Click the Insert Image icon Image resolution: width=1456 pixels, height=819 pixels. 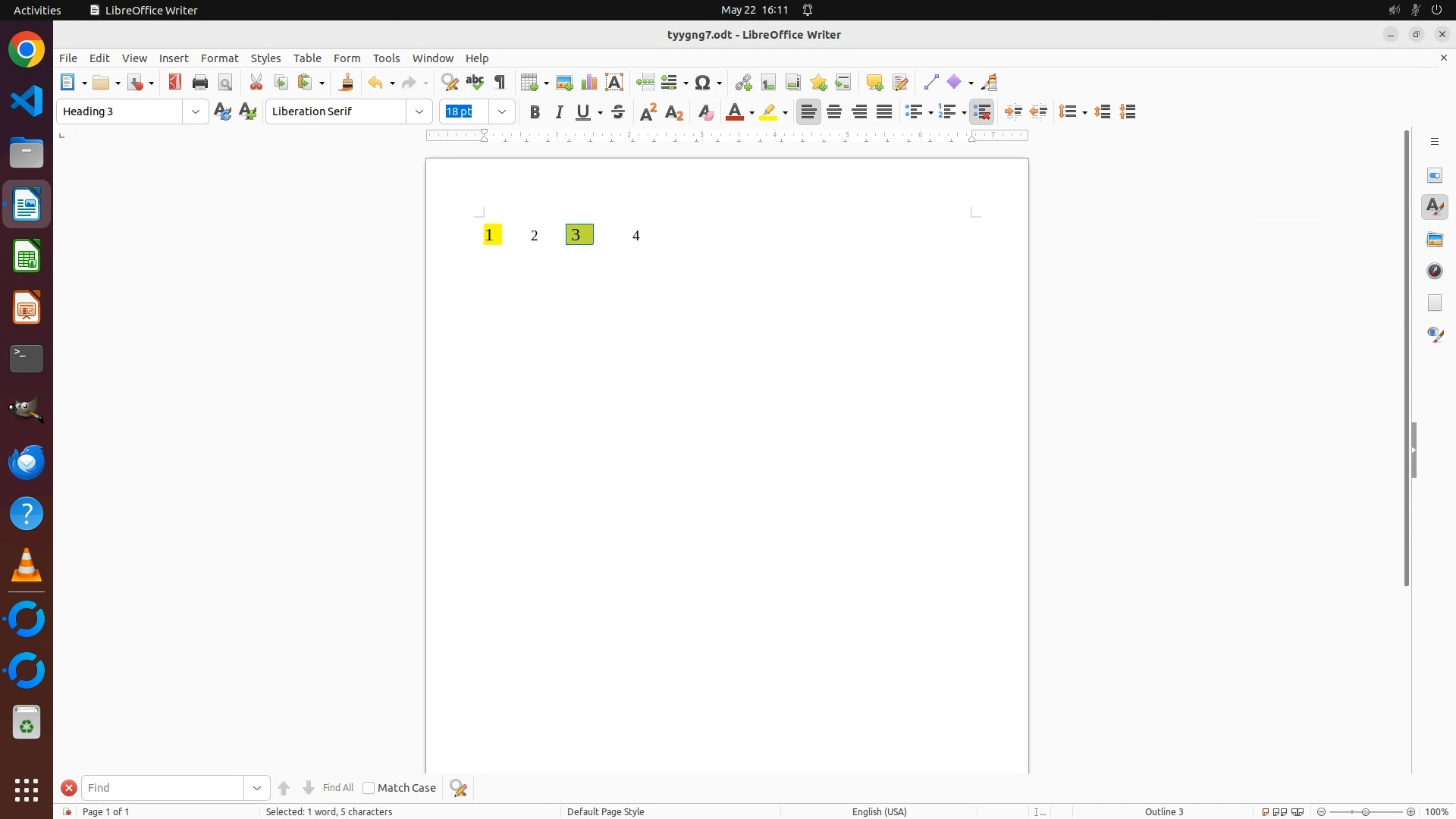coord(564,83)
